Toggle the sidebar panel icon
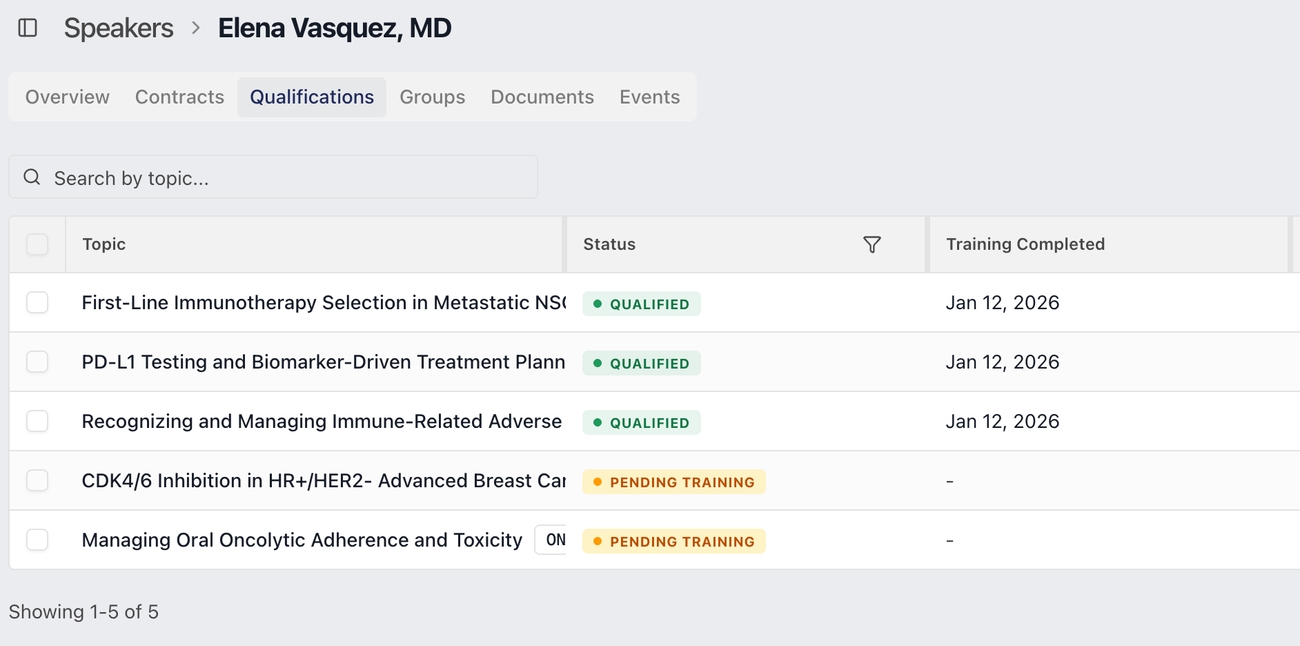1300x646 pixels. click(28, 28)
